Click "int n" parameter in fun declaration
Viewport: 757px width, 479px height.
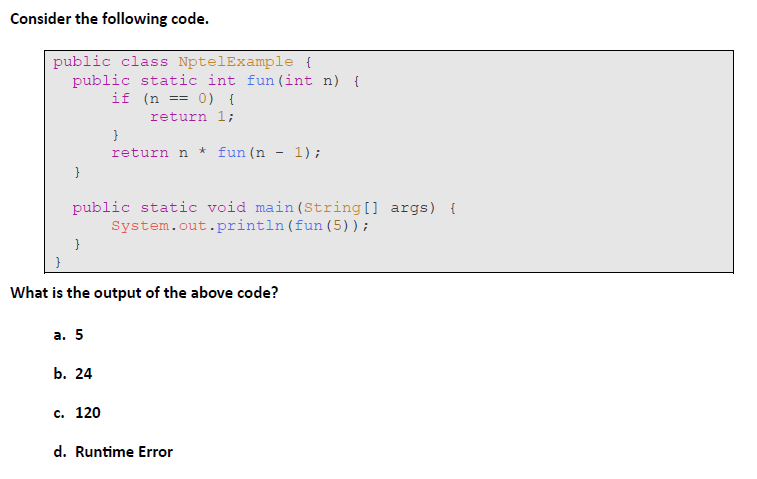[312, 80]
